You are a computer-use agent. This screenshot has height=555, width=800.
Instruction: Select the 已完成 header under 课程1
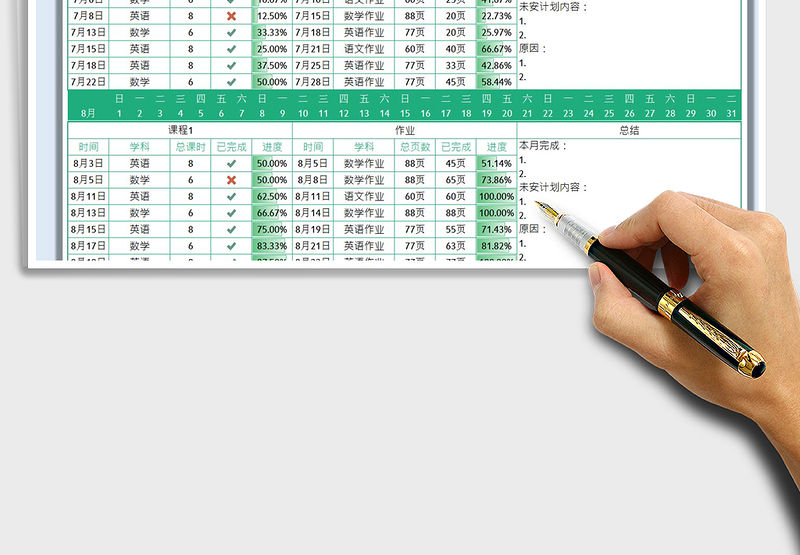(231, 147)
